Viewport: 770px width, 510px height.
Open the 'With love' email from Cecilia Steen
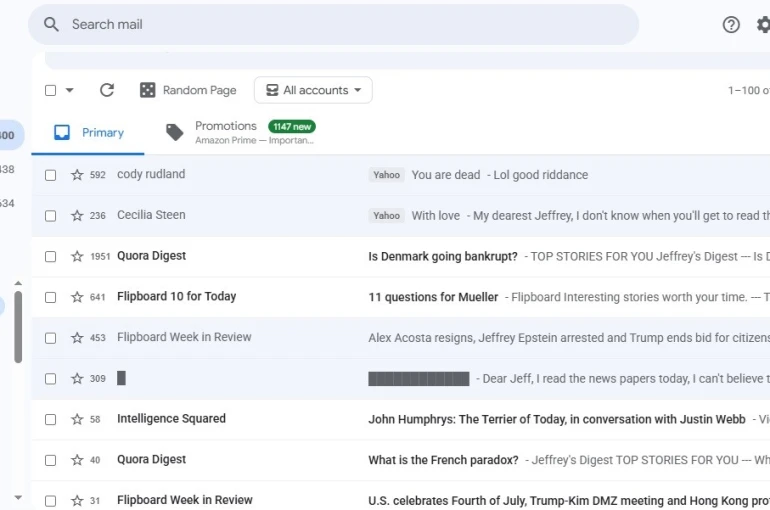[560, 216]
